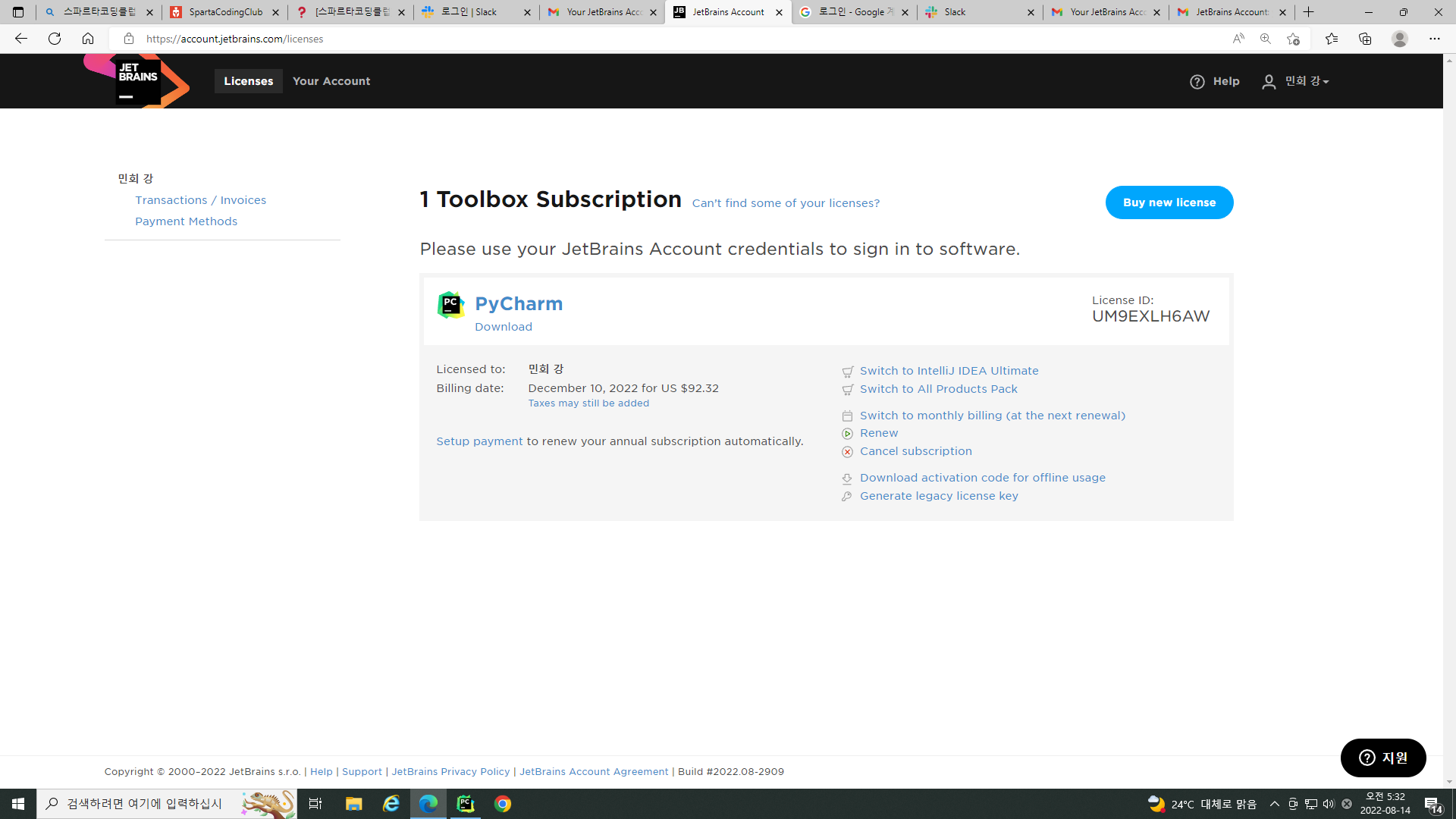Select the license ID text UM9EXLH6AW
This screenshot has height=819, width=1456.
tap(1150, 316)
